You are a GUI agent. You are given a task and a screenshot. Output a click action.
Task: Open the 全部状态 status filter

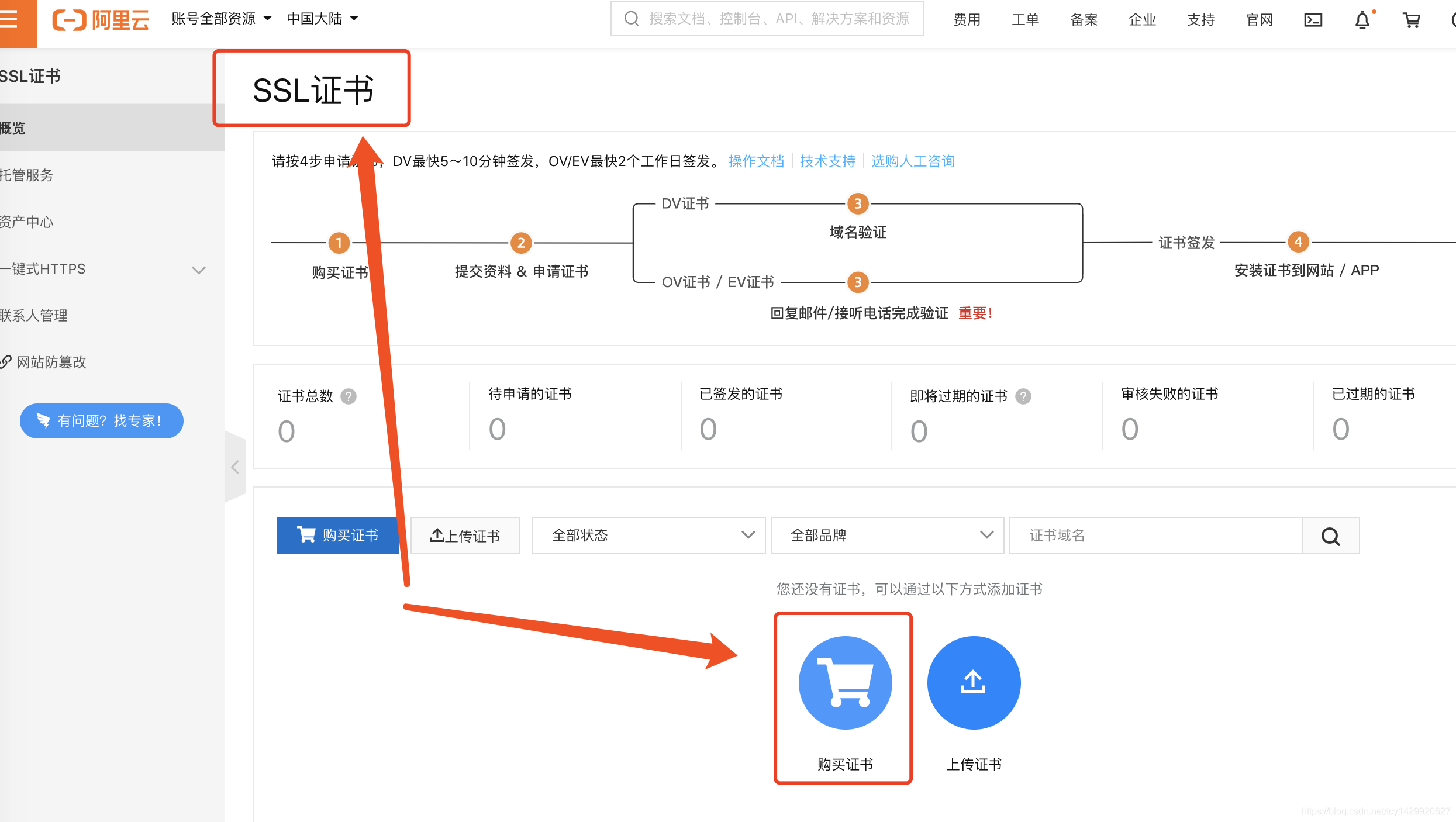[x=648, y=536]
